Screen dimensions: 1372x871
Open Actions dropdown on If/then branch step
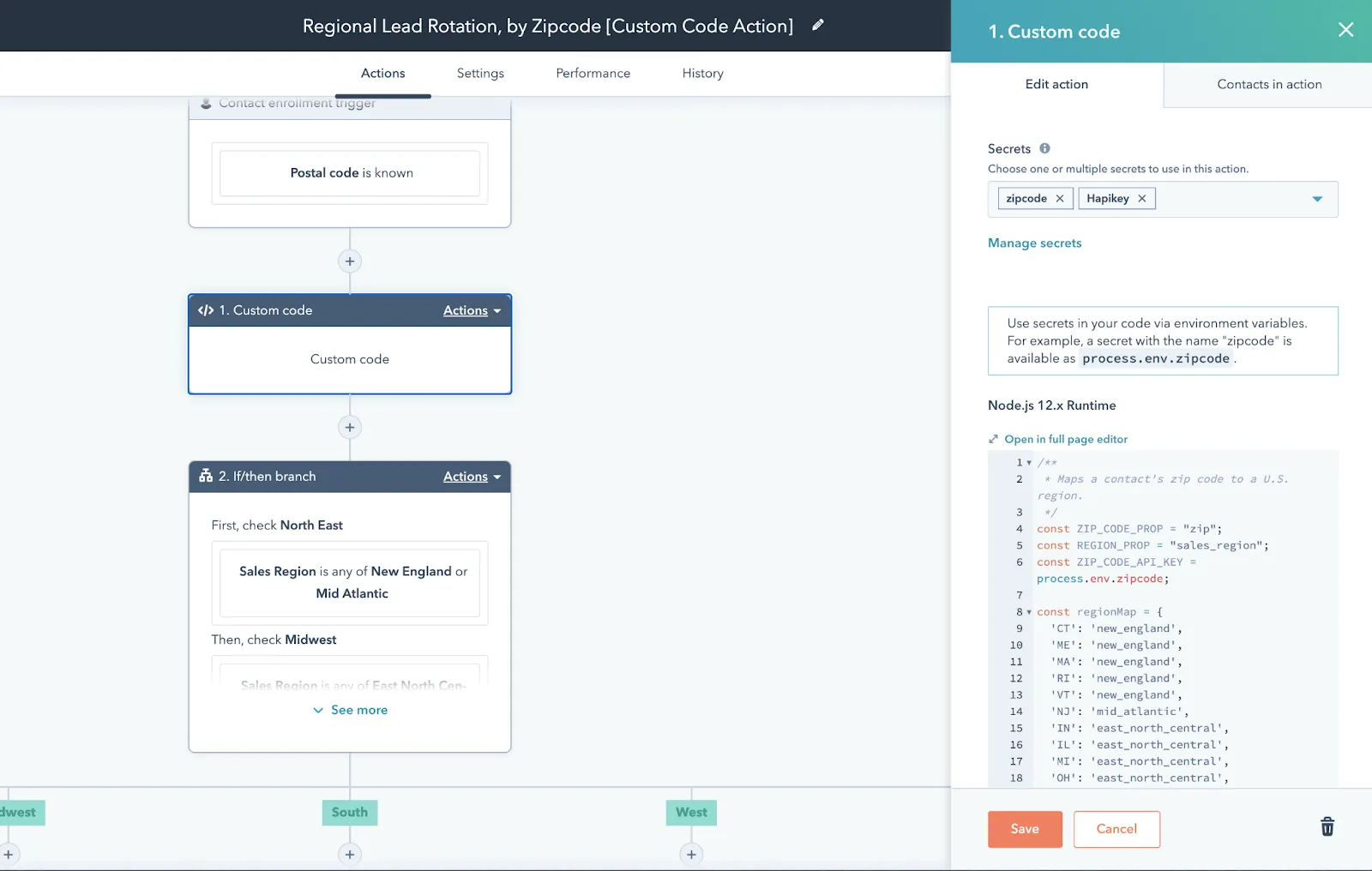pos(472,477)
